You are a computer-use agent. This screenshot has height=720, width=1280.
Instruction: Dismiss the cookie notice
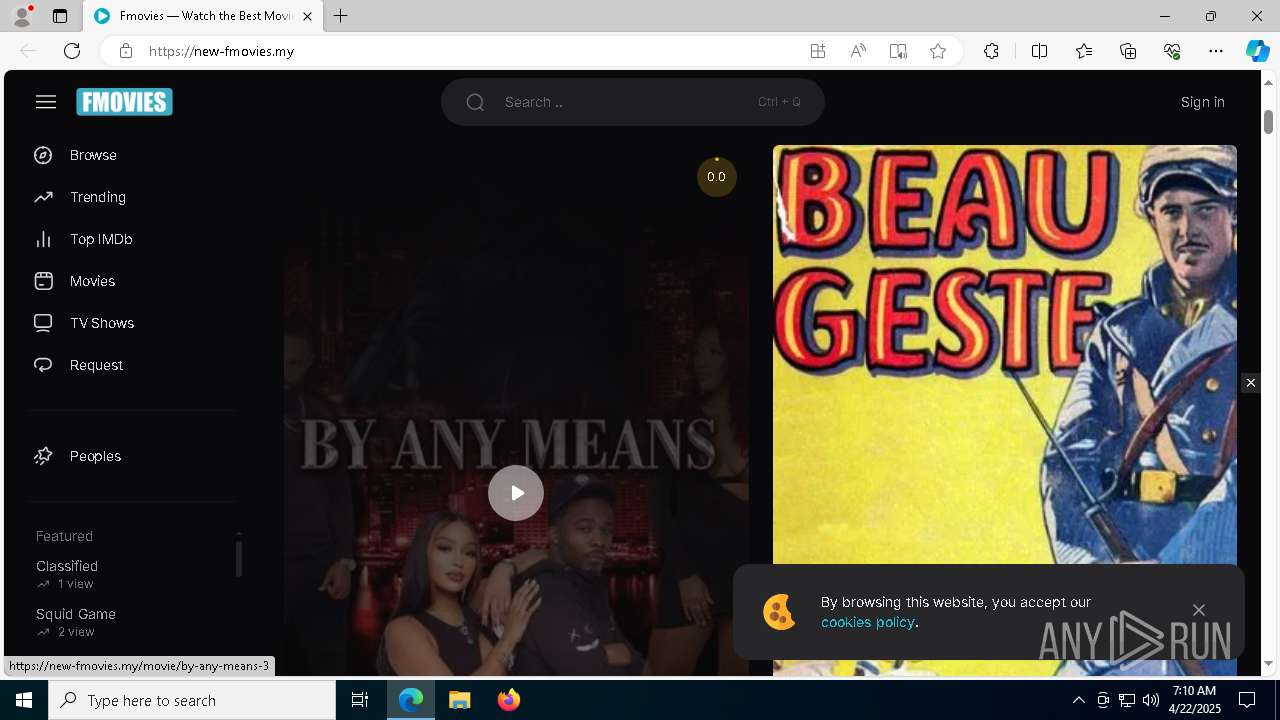1198,610
